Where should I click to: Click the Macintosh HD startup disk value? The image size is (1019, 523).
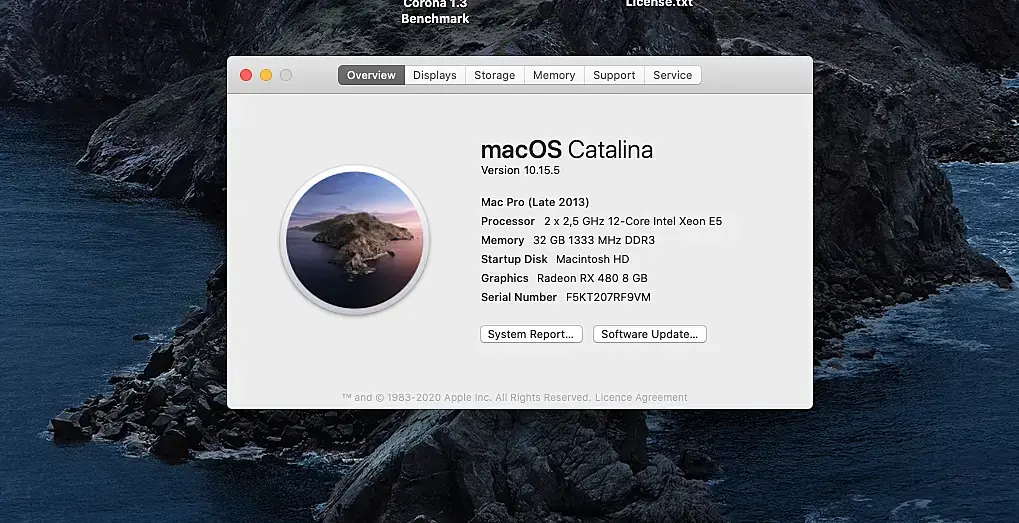pos(593,259)
